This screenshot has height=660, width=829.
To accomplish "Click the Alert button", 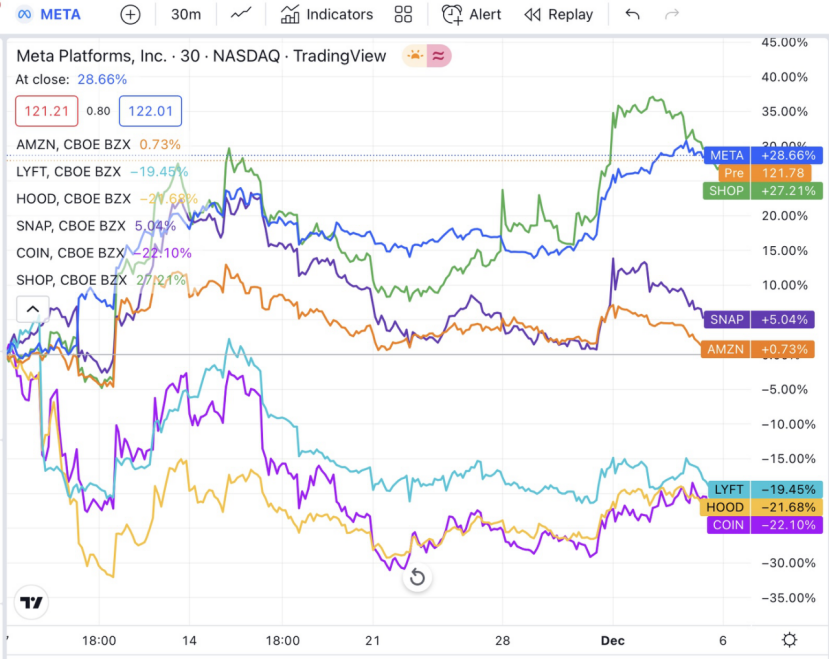I will [x=472, y=15].
